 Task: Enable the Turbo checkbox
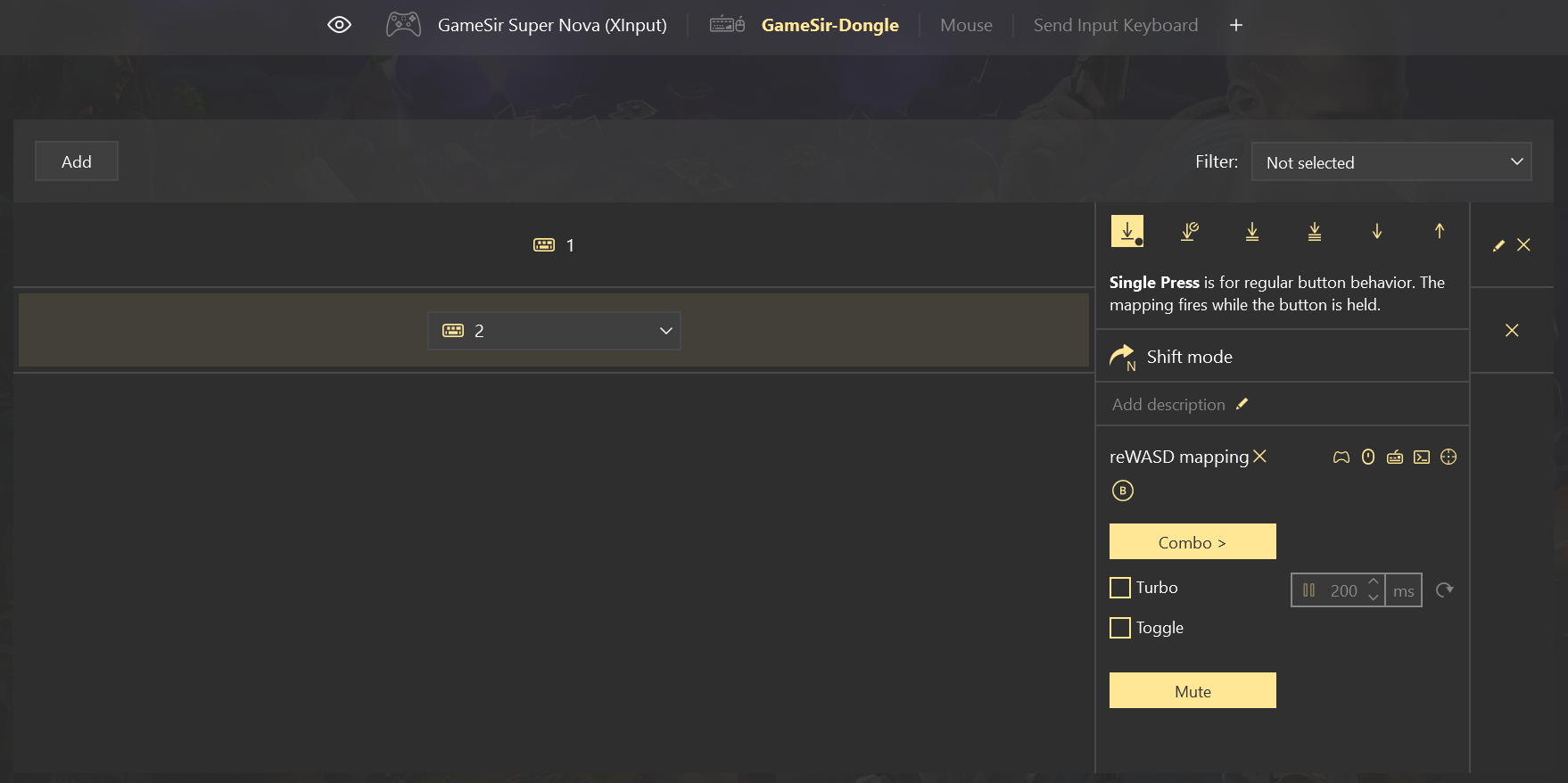[1120, 588]
